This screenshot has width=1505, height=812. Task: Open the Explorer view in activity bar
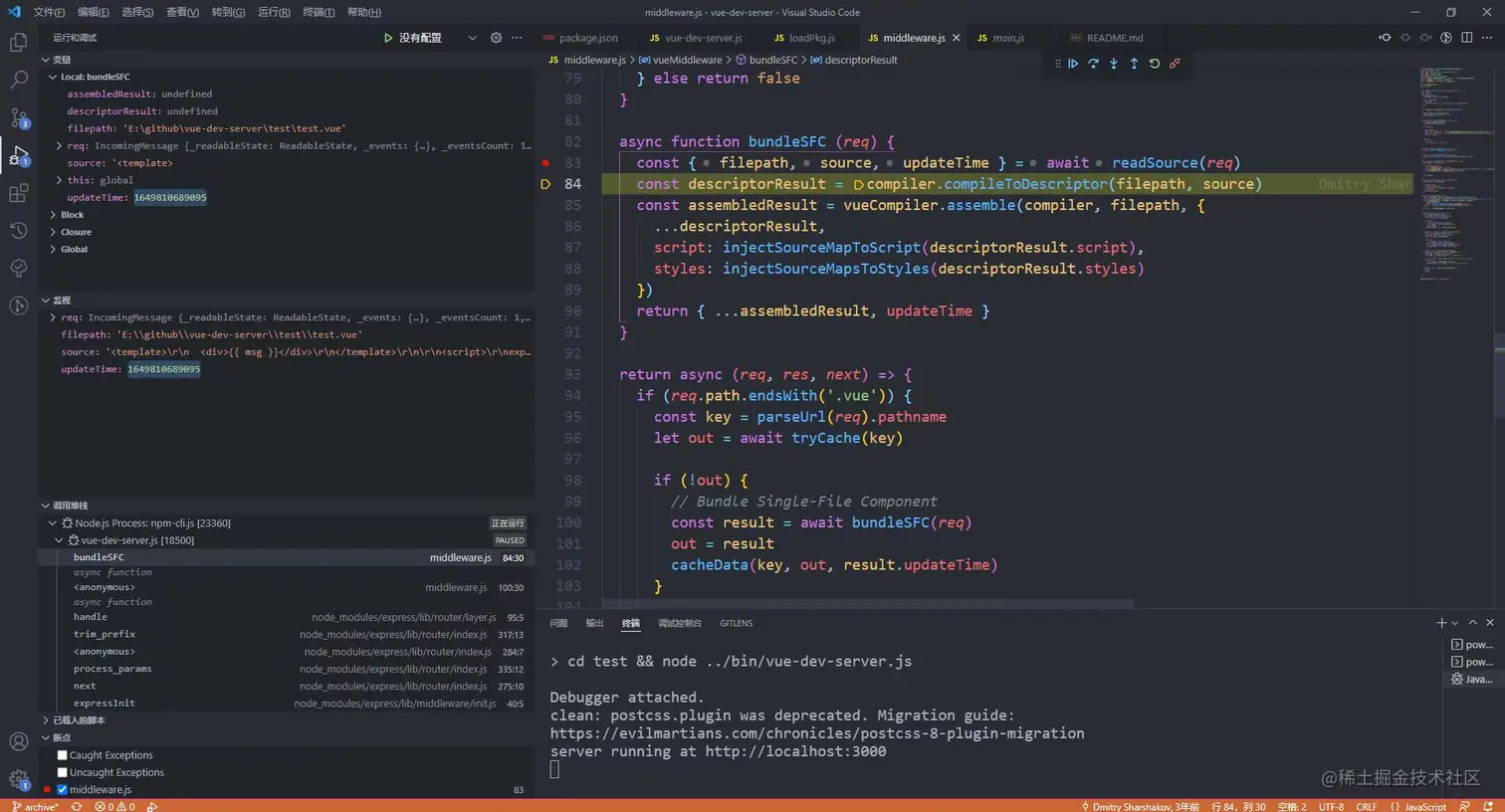pos(18,43)
